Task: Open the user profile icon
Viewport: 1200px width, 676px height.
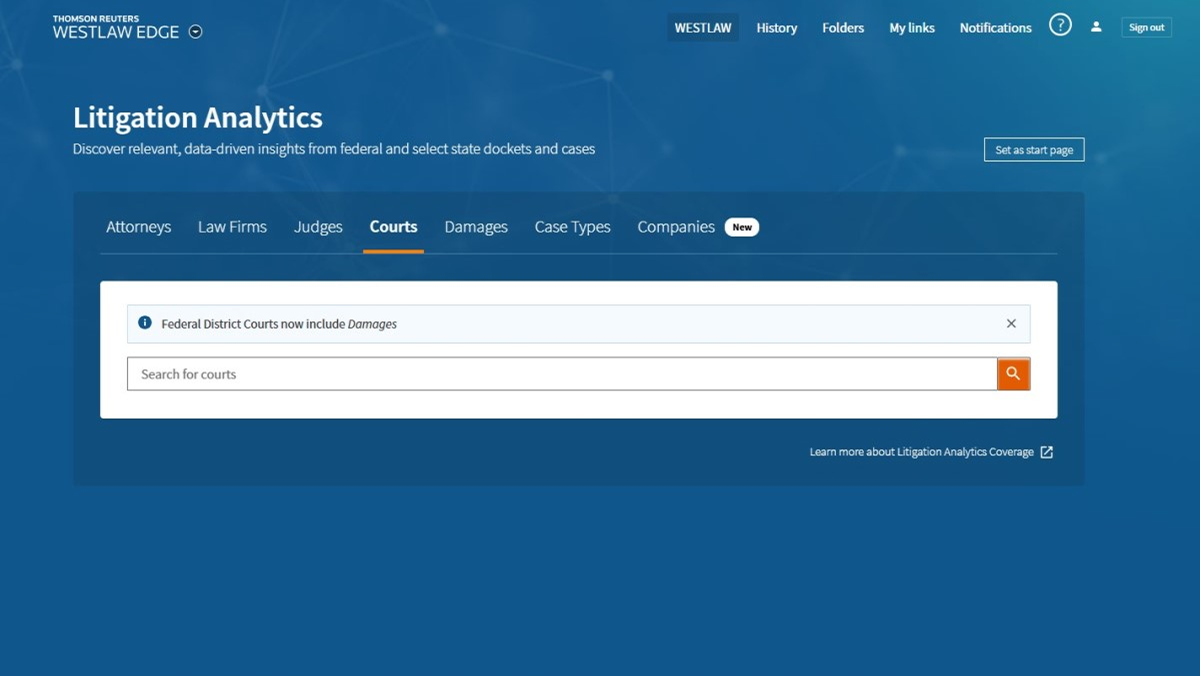Action: coord(1096,27)
